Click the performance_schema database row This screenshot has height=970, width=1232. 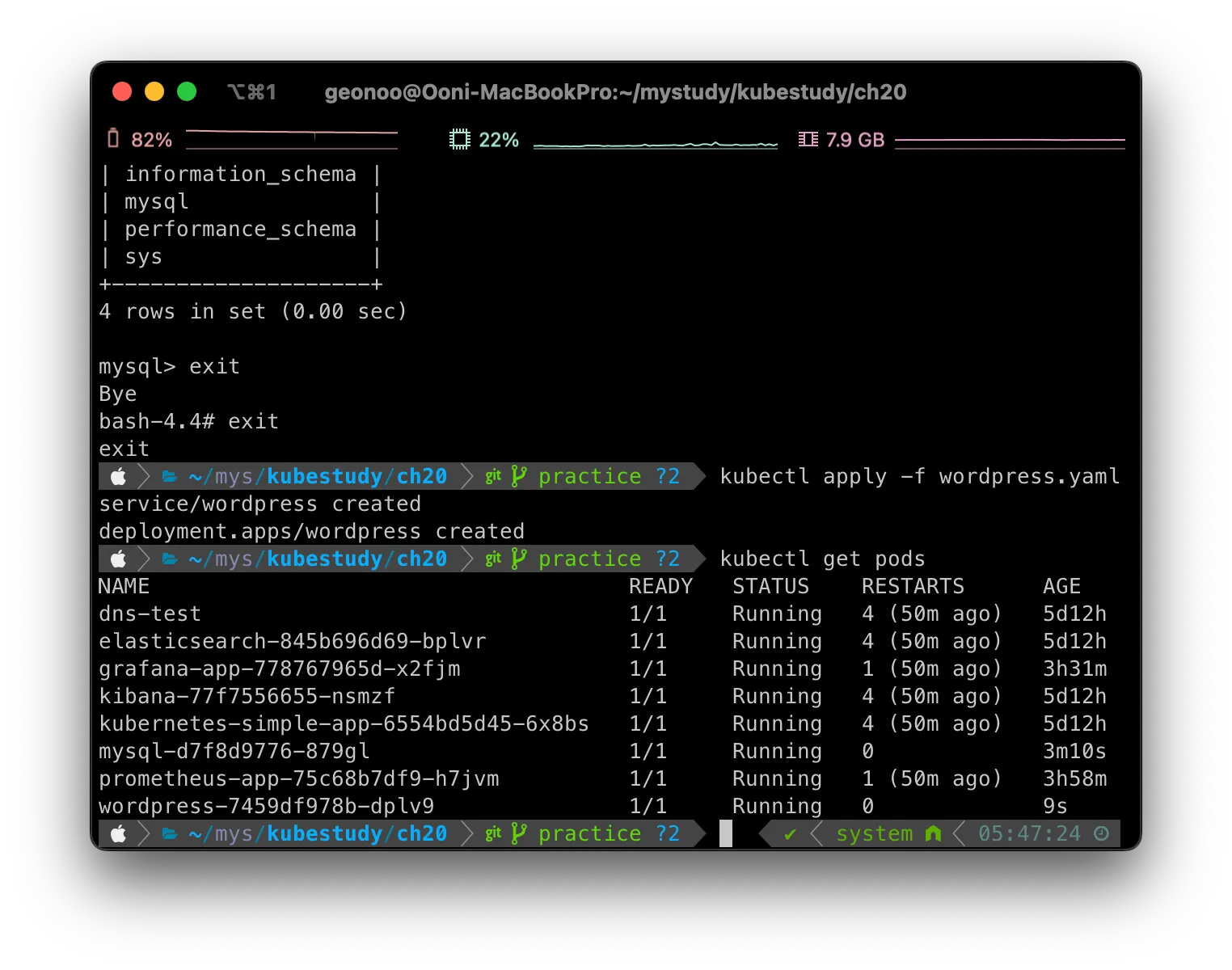(x=240, y=230)
